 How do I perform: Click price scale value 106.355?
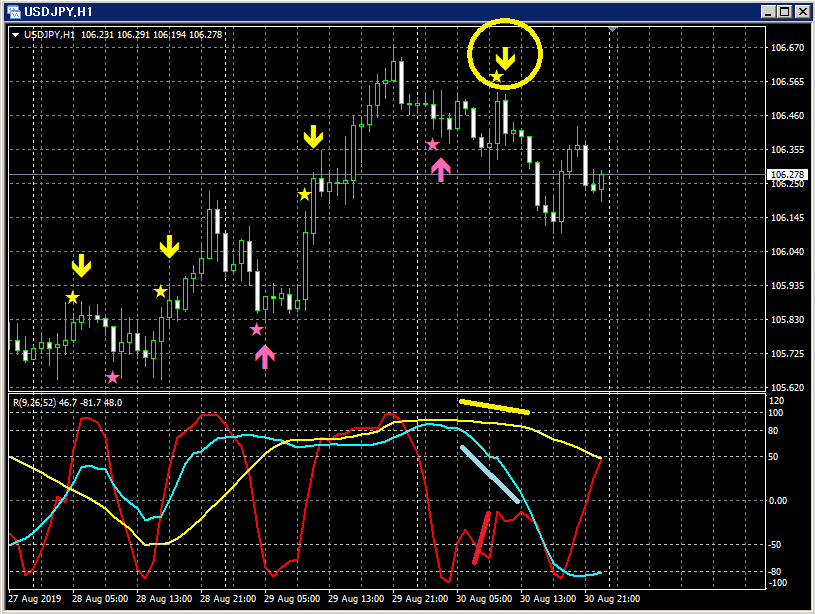(787, 150)
